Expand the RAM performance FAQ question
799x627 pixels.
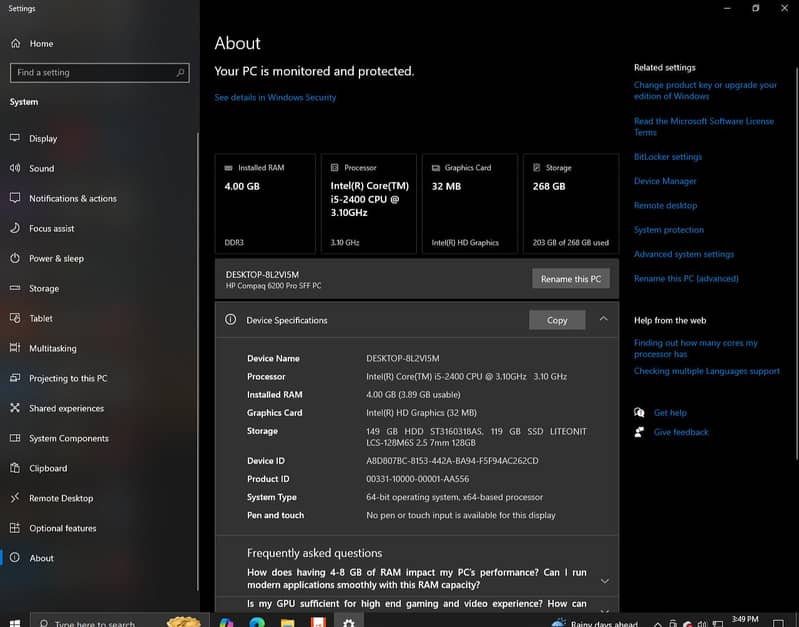click(x=604, y=580)
